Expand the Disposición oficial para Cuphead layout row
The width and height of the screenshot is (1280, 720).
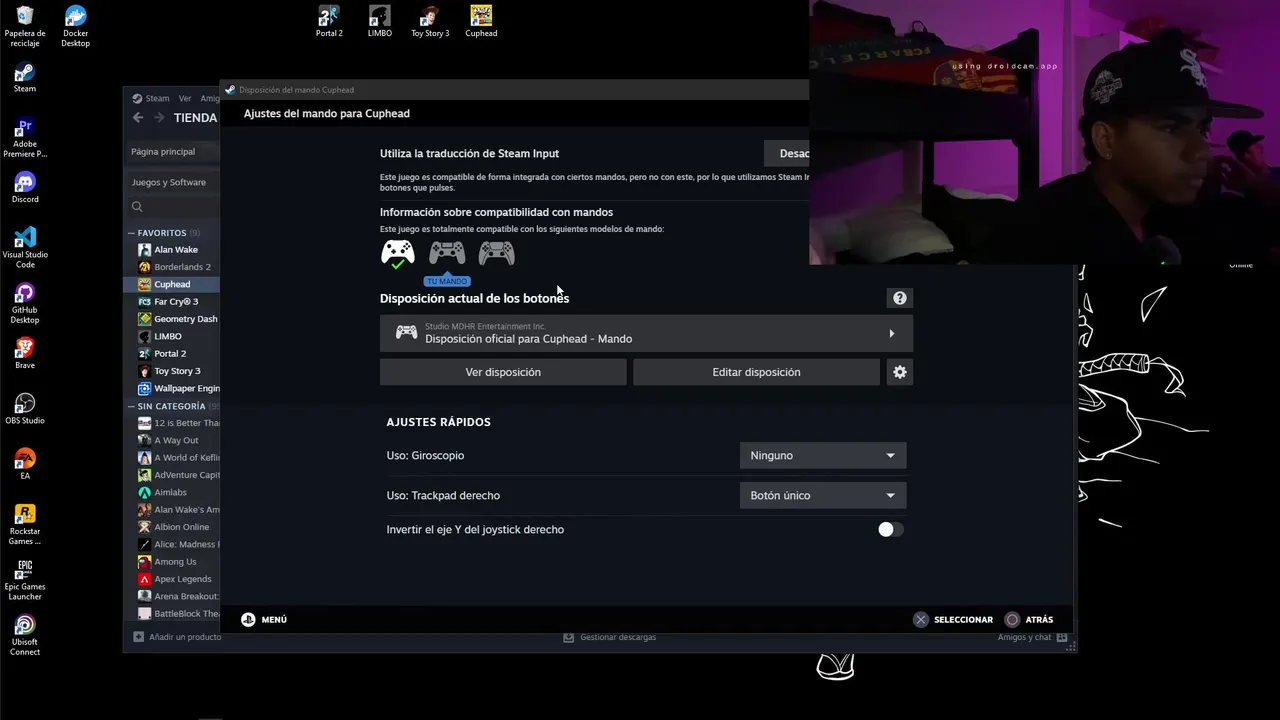pyautogui.click(x=646, y=333)
